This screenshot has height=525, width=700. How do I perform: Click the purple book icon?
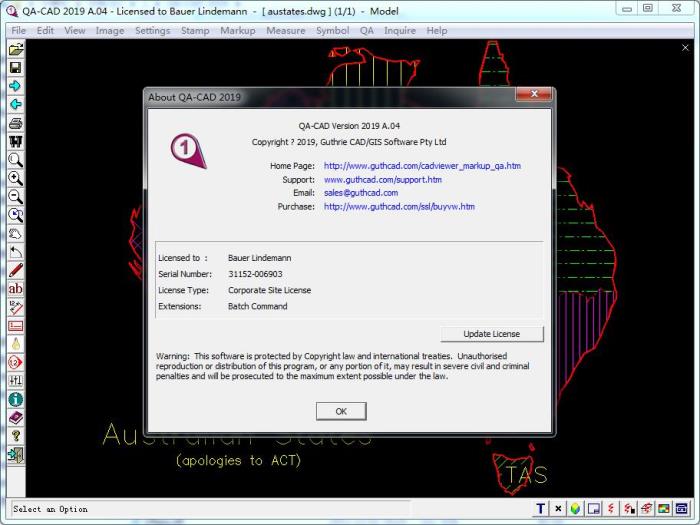pos(16,418)
